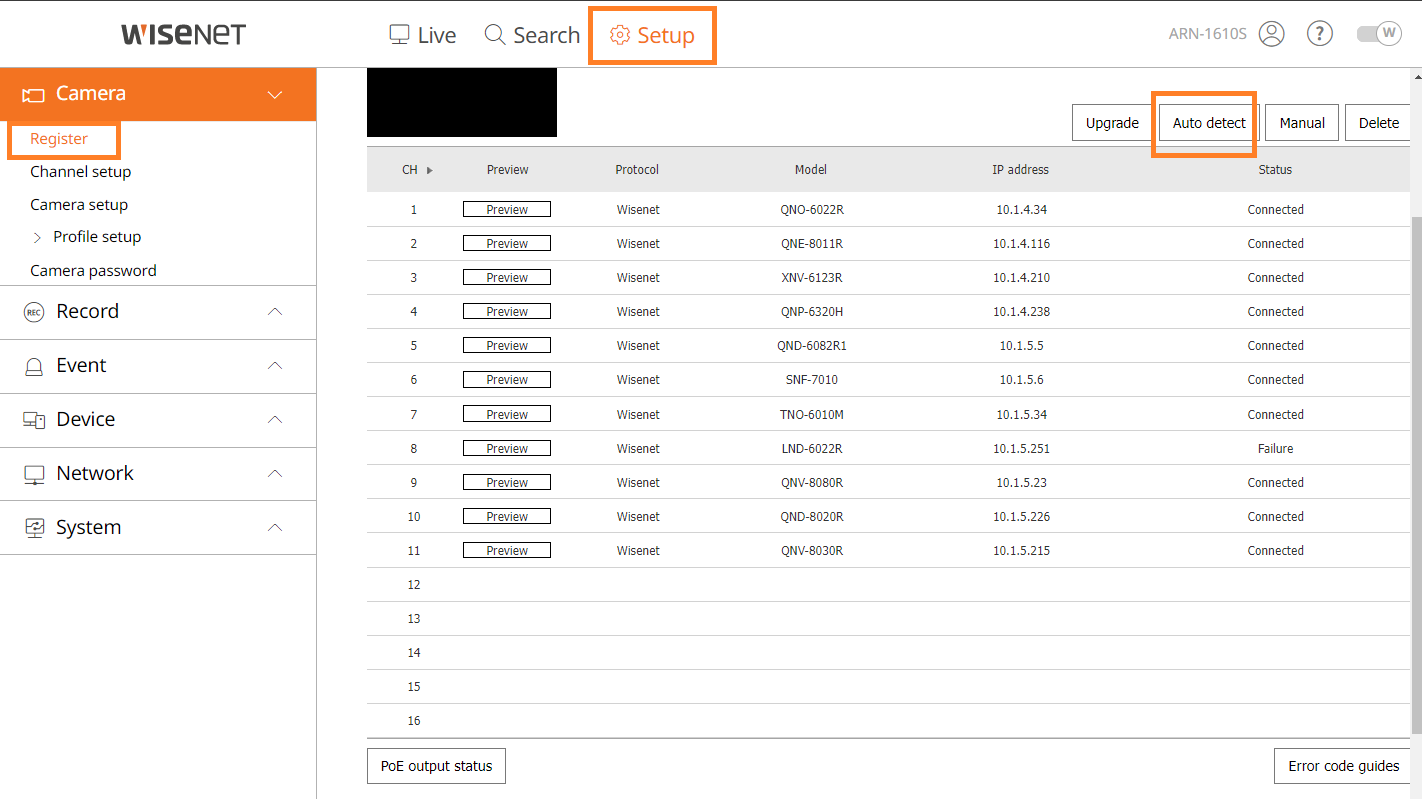This screenshot has width=1422, height=799.
Task: Click the Network monitor icon in sidebar
Action: click(34, 474)
